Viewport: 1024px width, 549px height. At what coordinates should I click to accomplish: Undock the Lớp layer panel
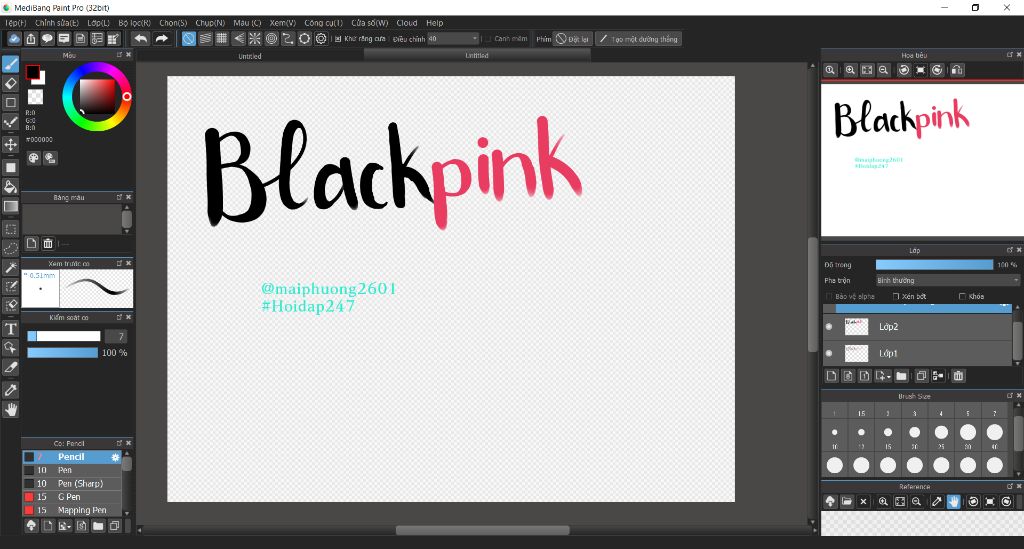click(x=1010, y=250)
